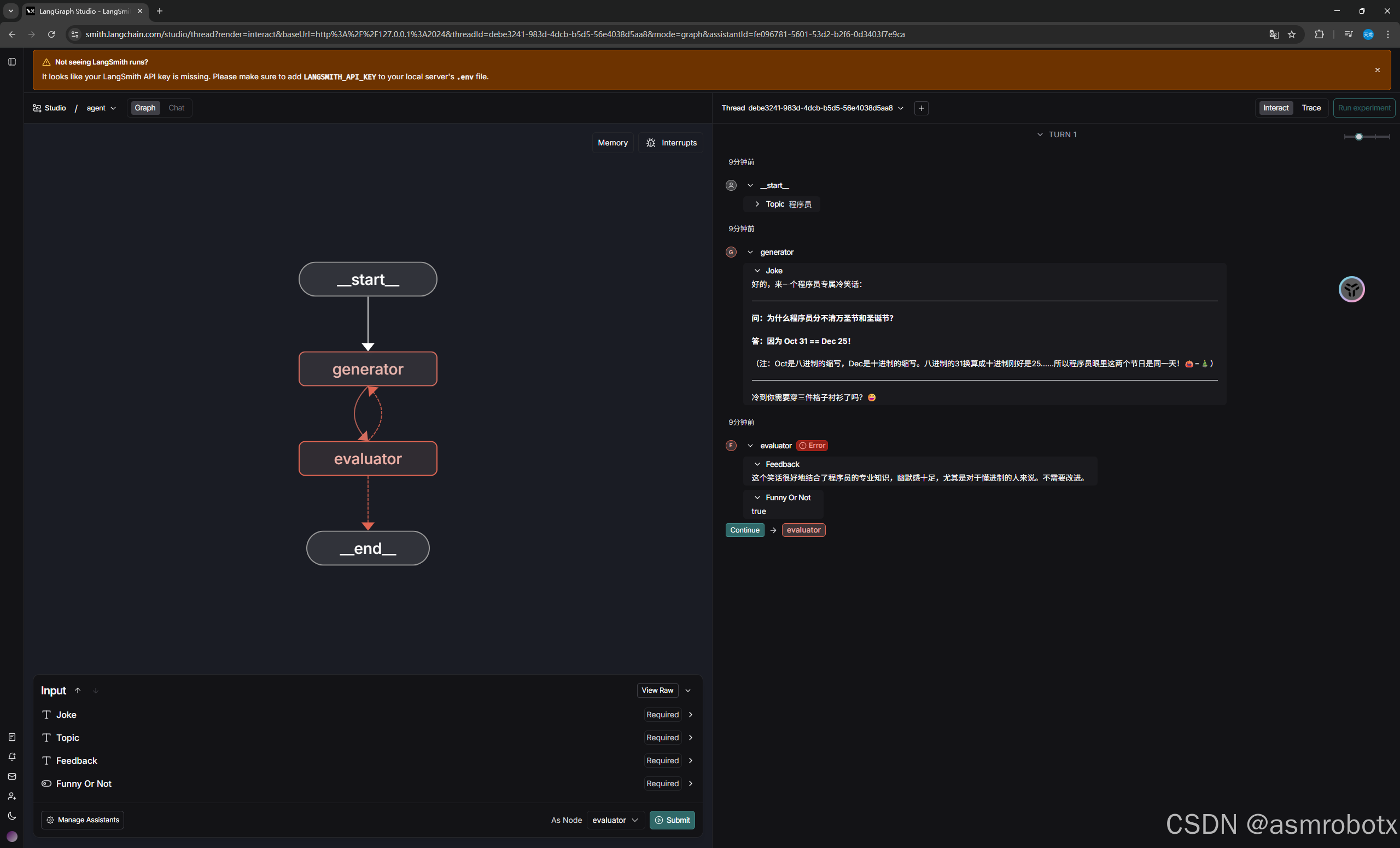The width and height of the screenshot is (1400, 848).
Task: Click the Input up arrow icon
Action: coord(78,690)
